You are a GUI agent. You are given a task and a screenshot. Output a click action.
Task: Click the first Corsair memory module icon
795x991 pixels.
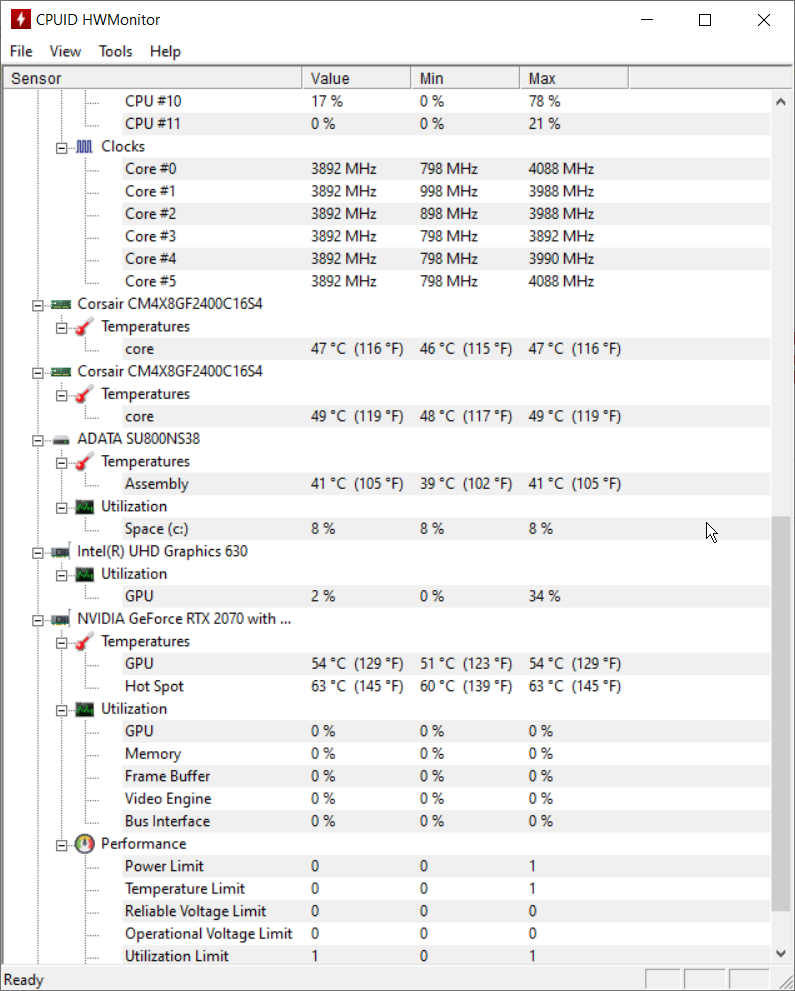pyautogui.click(x=61, y=304)
